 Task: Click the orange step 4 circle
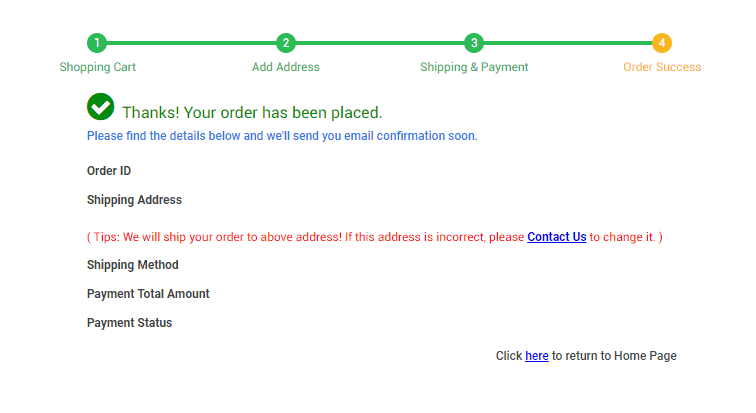(662, 43)
